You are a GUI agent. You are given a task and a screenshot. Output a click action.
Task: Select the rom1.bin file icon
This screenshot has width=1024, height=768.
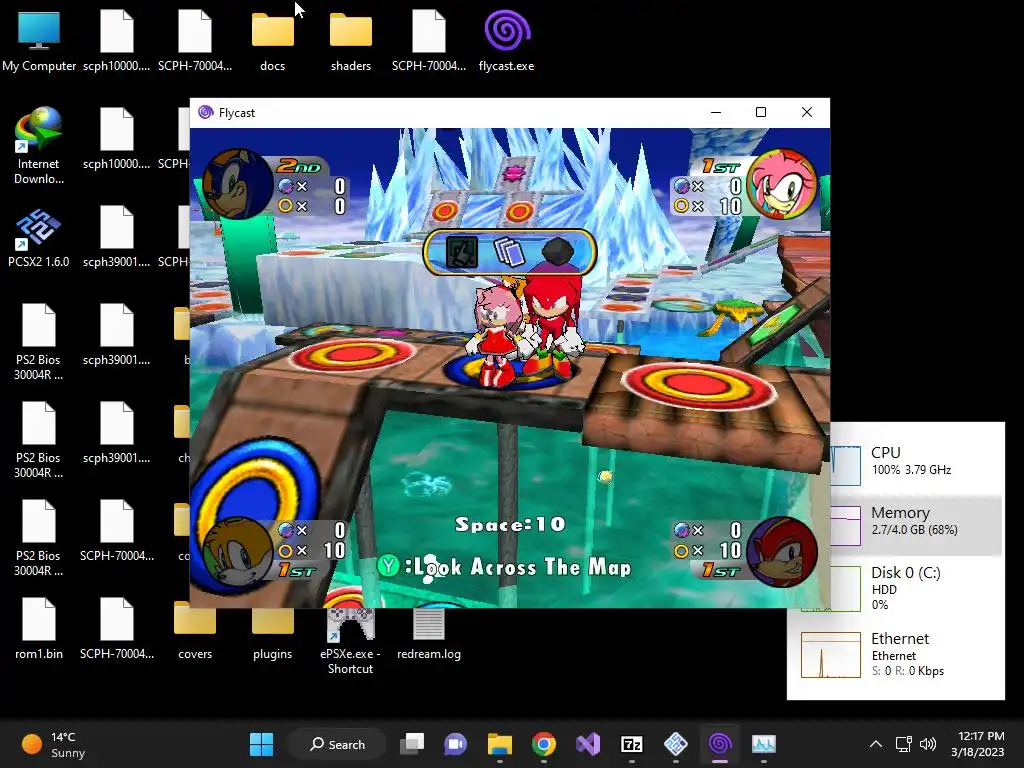click(x=39, y=630)
